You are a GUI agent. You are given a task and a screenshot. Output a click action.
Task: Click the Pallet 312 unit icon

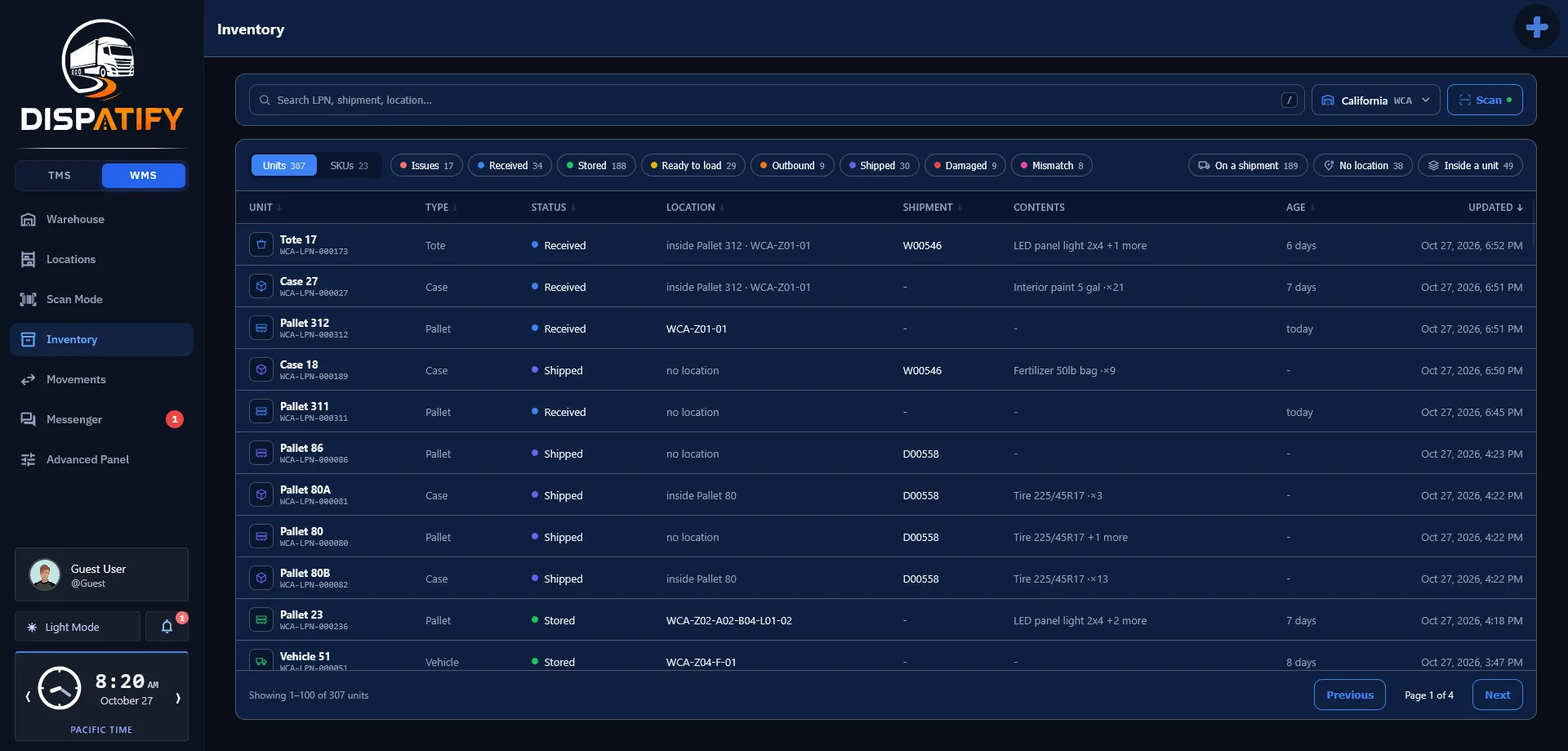(x=261, y=328)
